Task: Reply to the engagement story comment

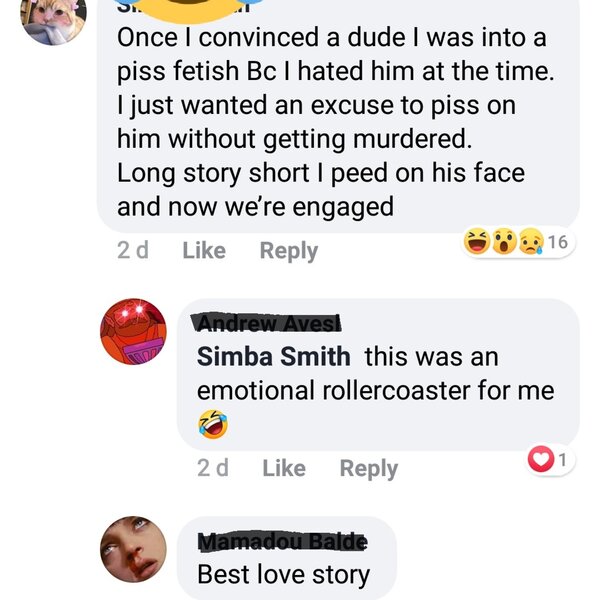Action: (x=288, y=250)
